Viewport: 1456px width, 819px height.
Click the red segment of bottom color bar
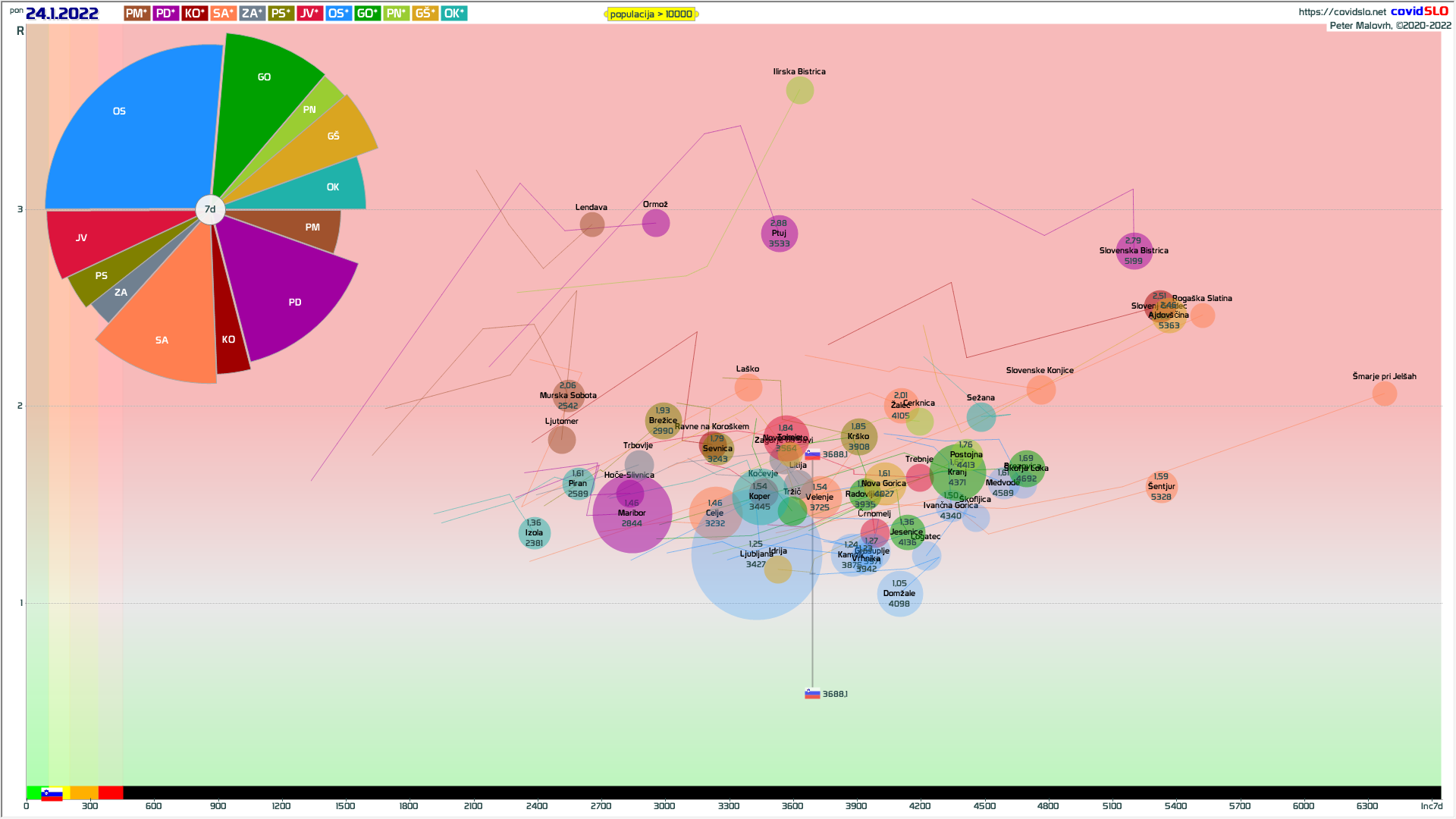click(x=111, y=793)
